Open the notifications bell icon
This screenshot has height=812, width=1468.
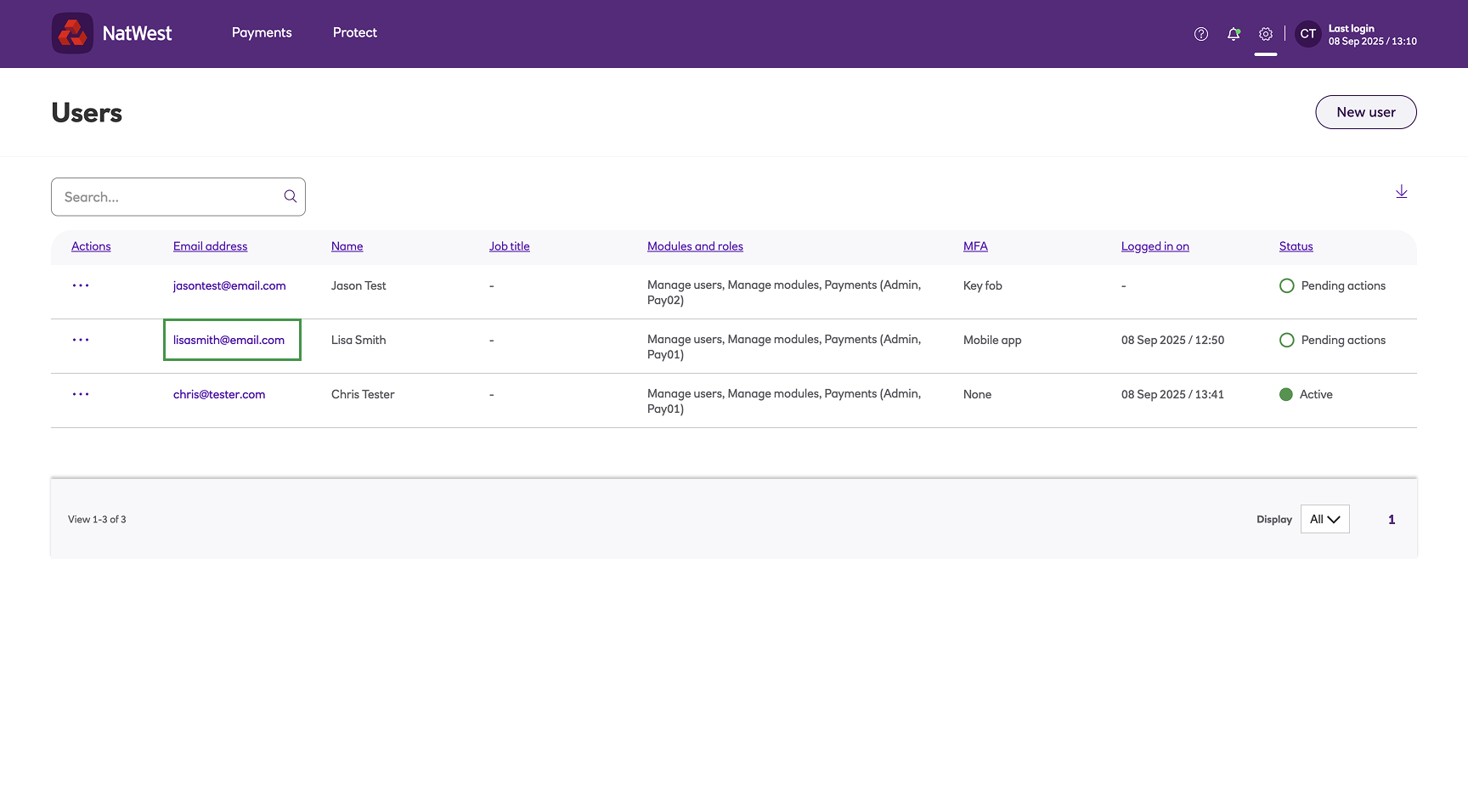(1234, 34)
